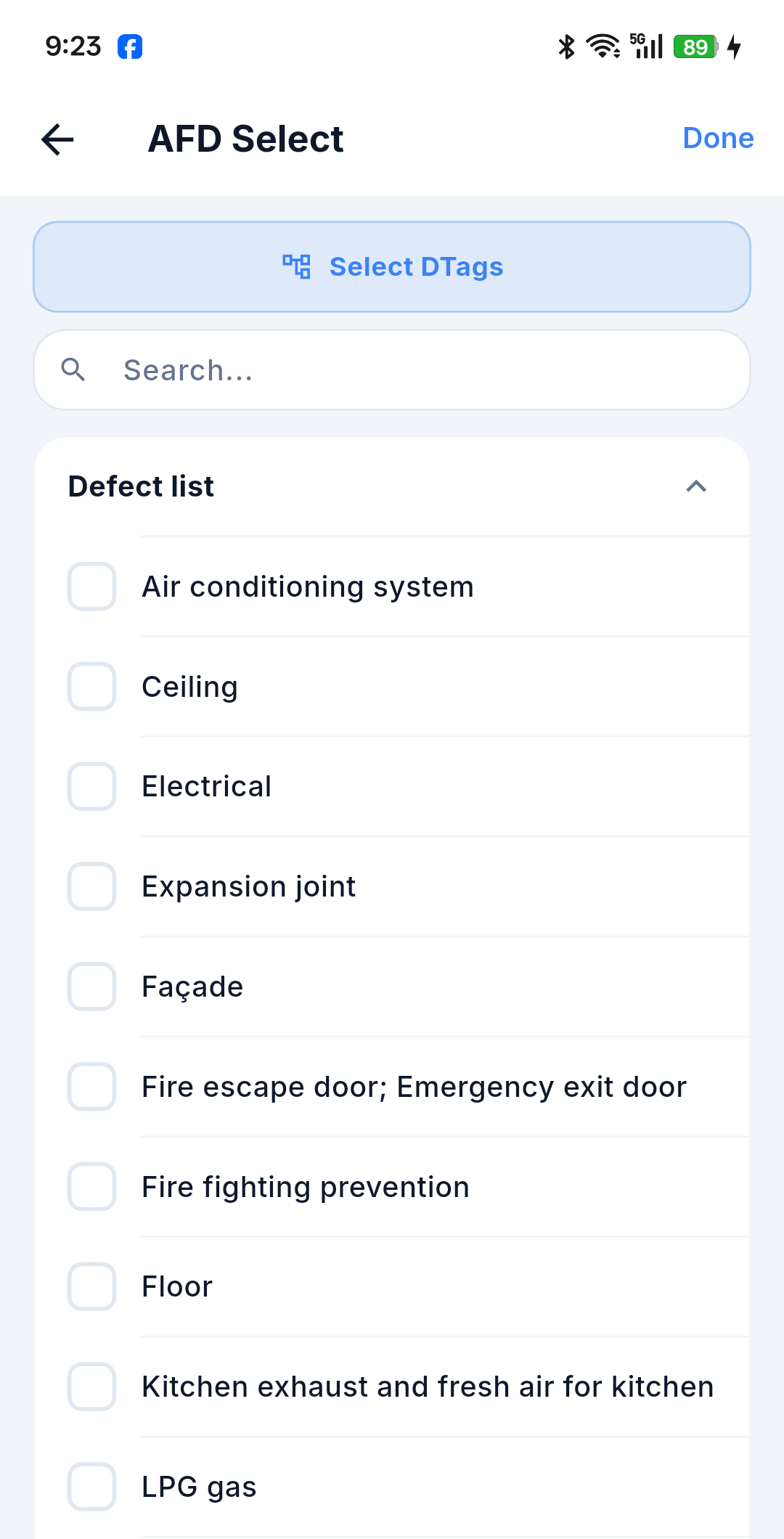This screenshot has width=784, height=1539.
Task: Collapse the Defect list section
Action: 696,486
